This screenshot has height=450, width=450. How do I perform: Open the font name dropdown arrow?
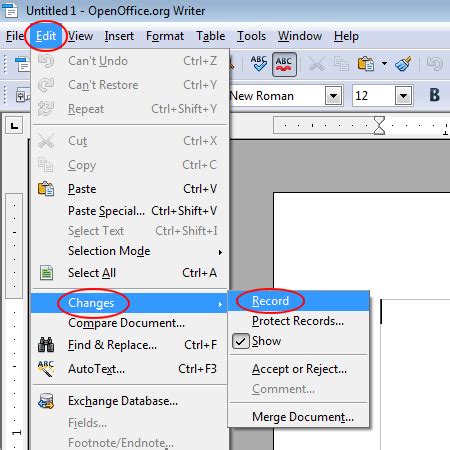[333, 96]
